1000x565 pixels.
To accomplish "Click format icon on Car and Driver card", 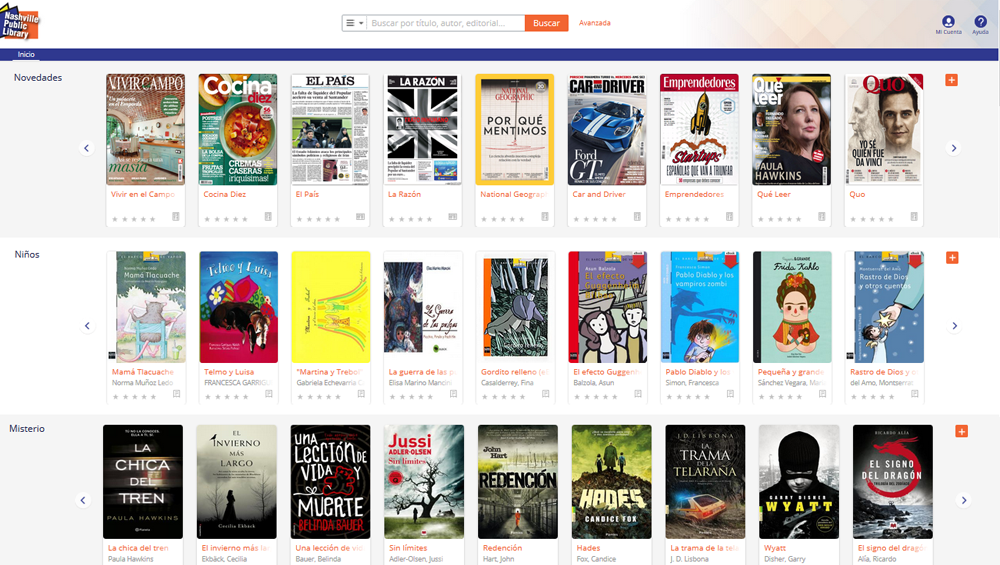I will [x=637, y=217].
